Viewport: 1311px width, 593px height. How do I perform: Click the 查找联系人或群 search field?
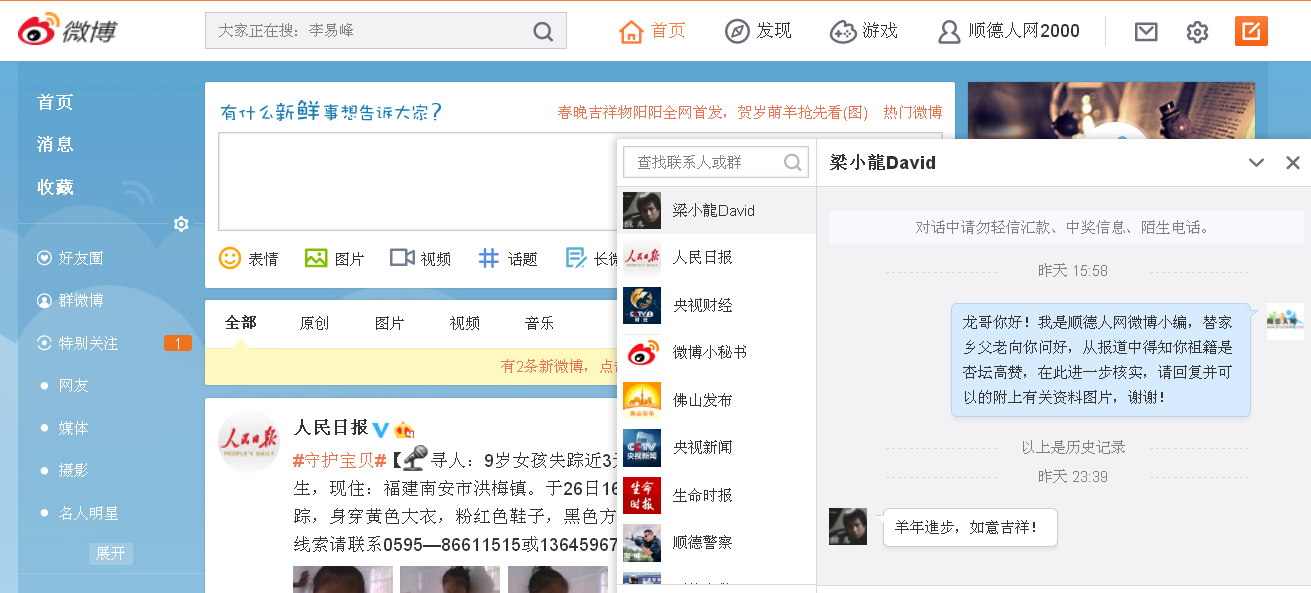[x=715, y=162]
